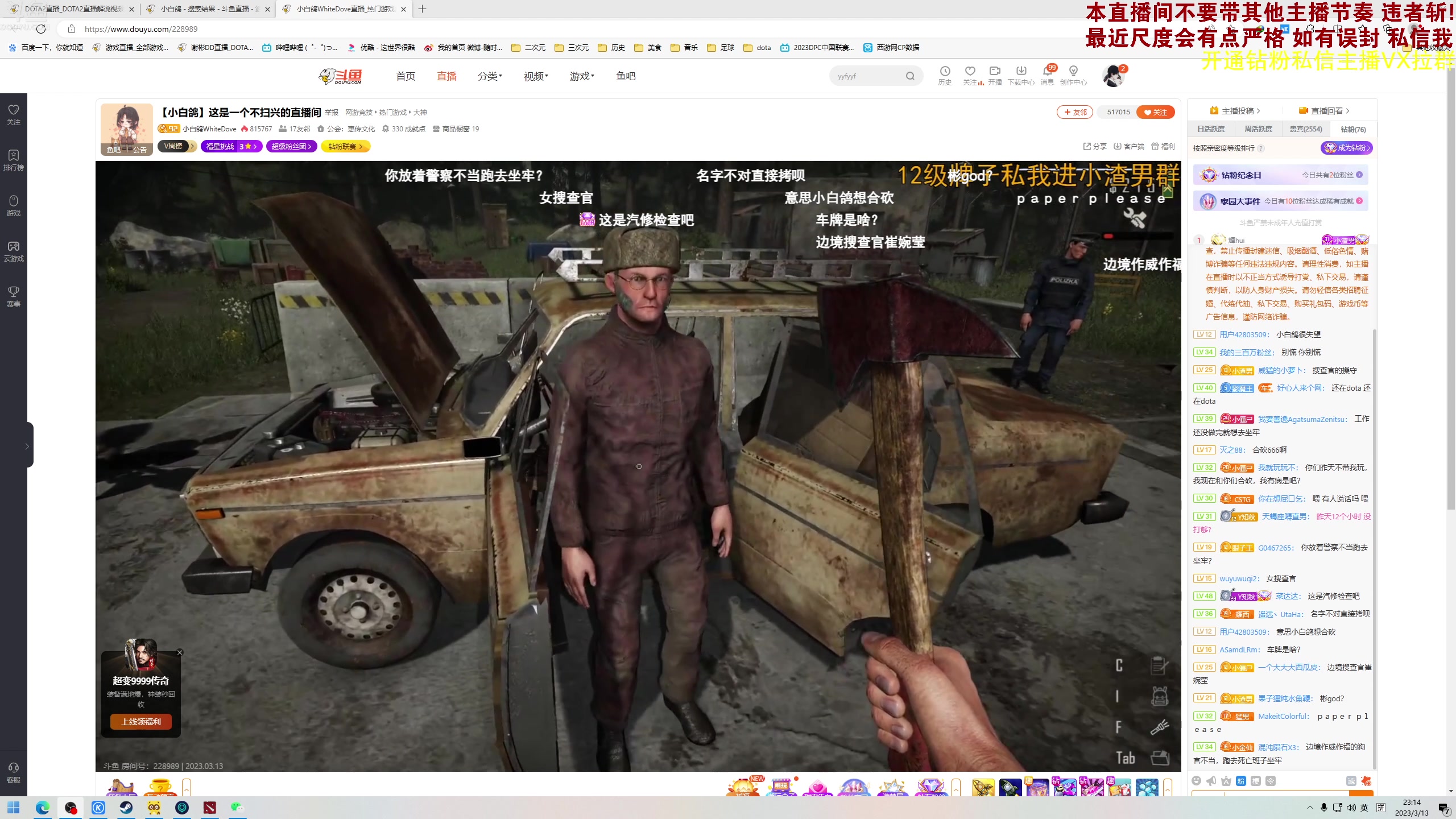Click the 客户端 client download icon
This screenshot has width=1456, height=819.
click(1129, 146)
